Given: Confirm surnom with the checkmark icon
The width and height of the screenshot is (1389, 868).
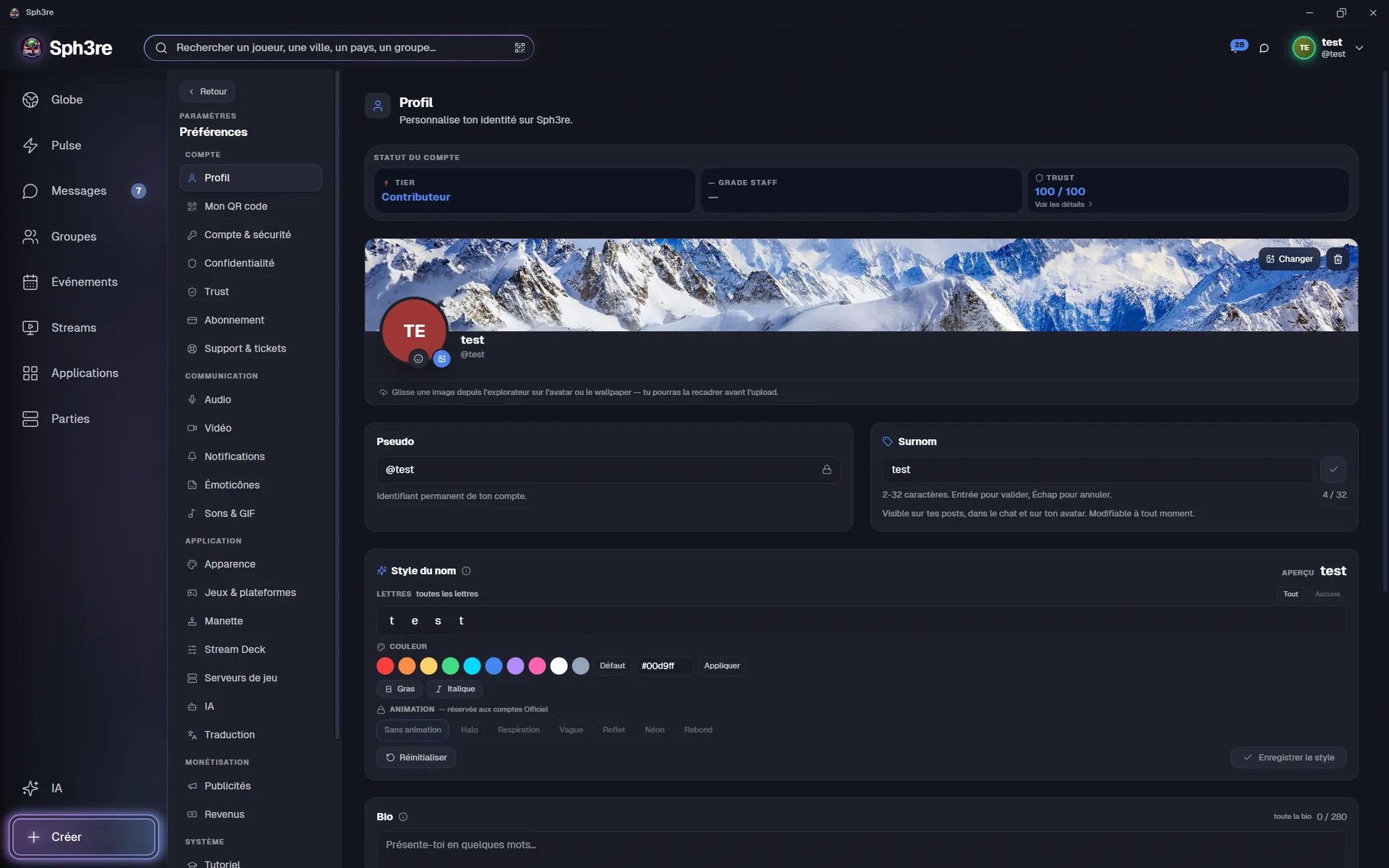Looking at the screenshot, I should (x=1333, y=469).
